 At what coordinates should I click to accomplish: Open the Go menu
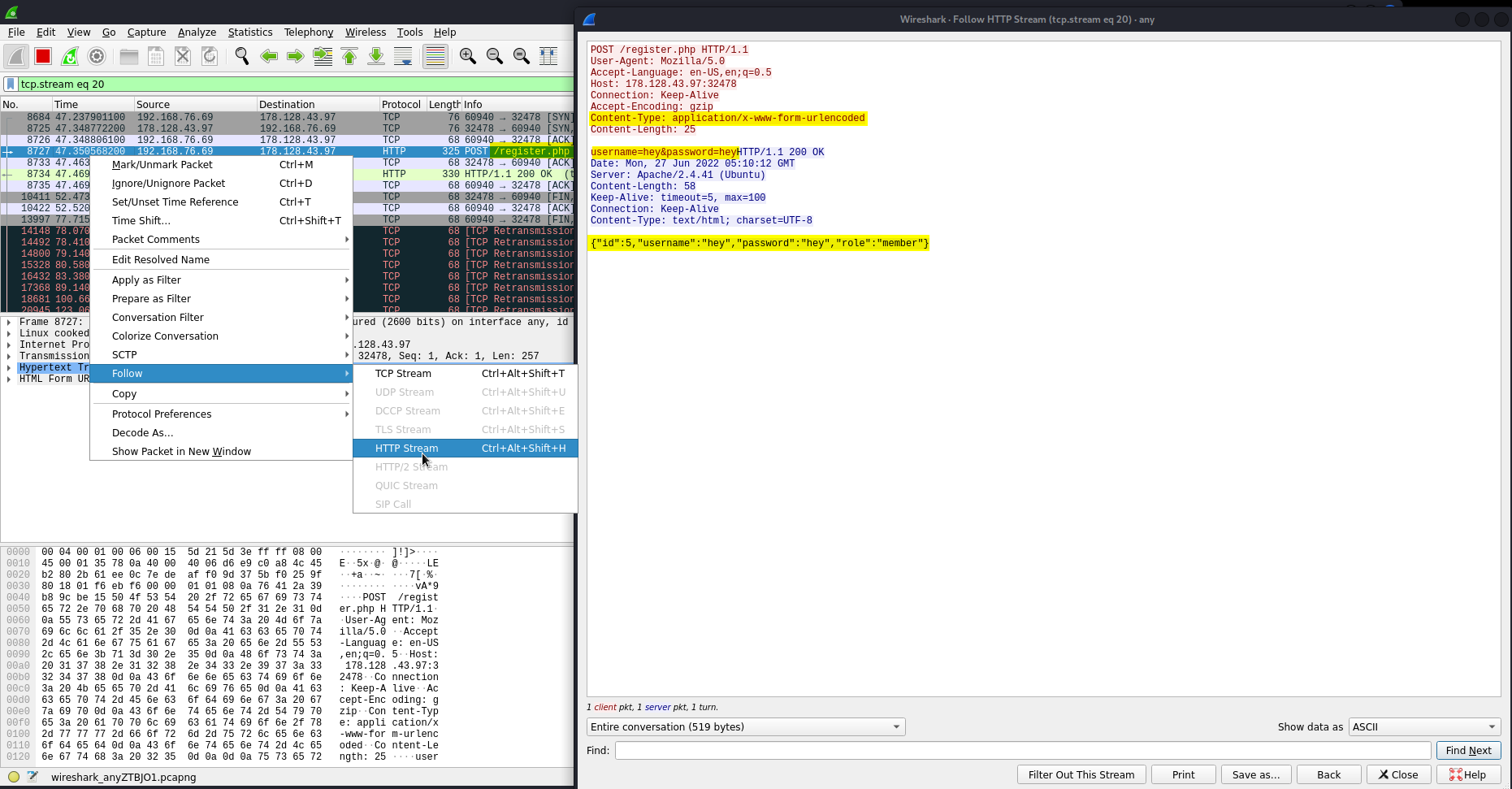(x=109, y=32)
